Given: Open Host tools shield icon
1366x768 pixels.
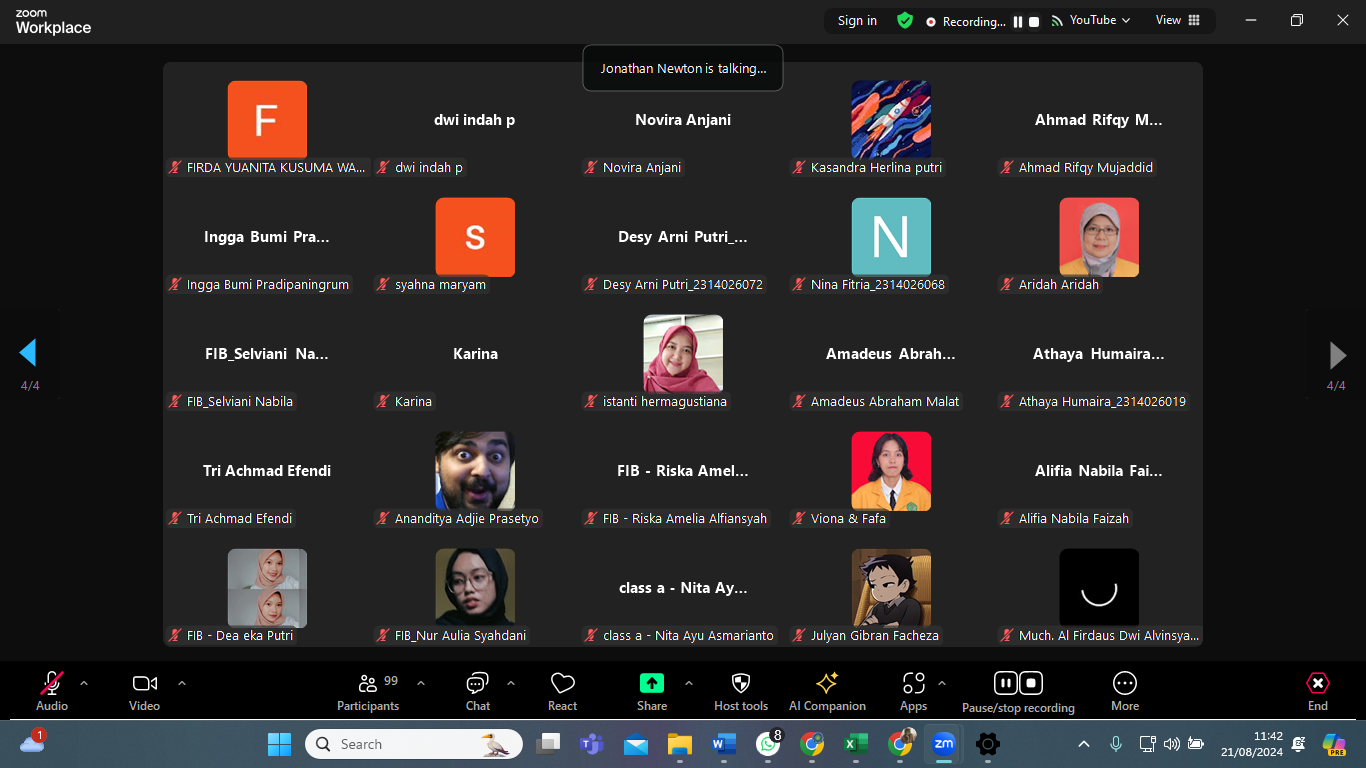Looking at the screenshot, I should pos(740,691).
